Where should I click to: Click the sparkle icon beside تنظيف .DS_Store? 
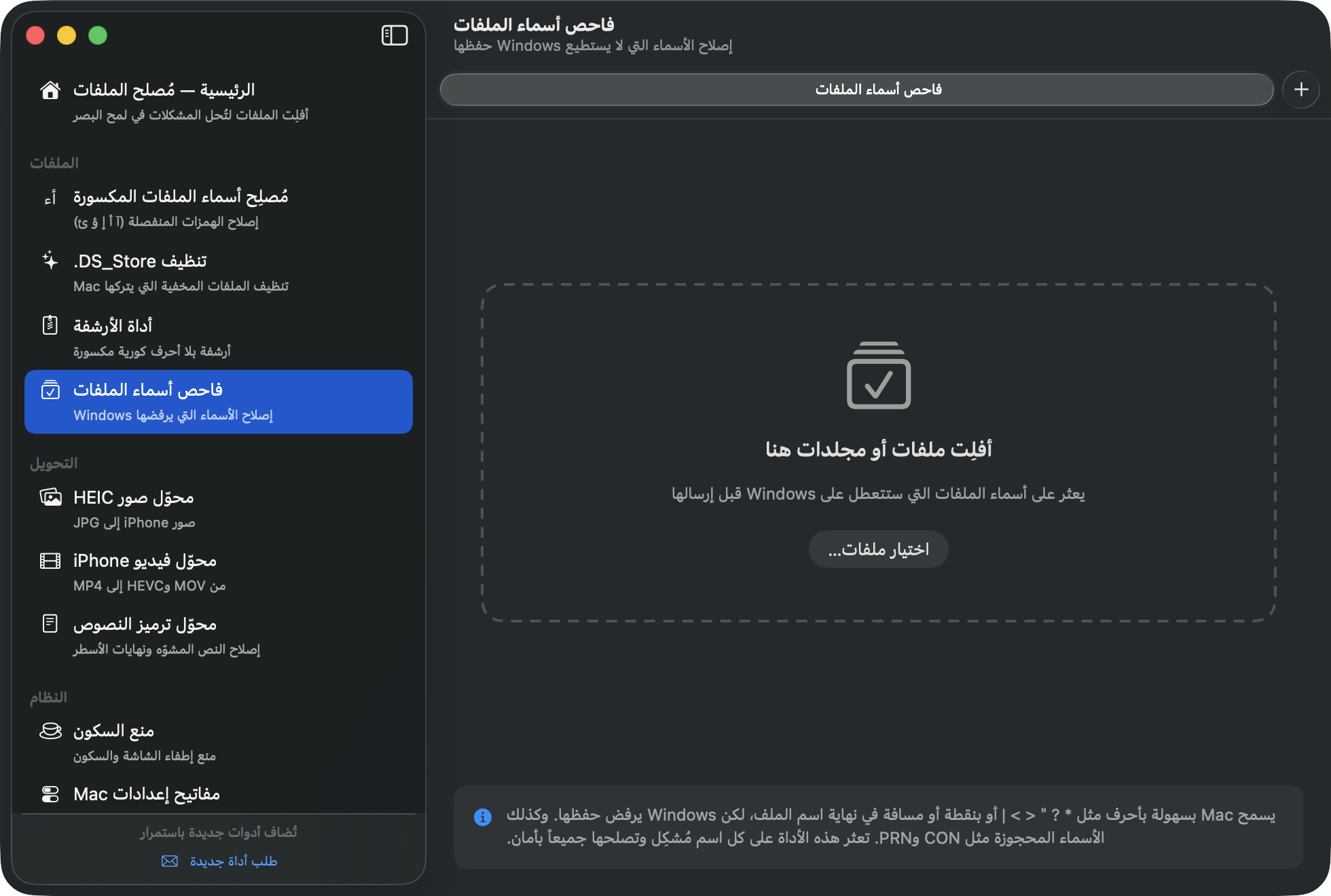pos(50,261)
